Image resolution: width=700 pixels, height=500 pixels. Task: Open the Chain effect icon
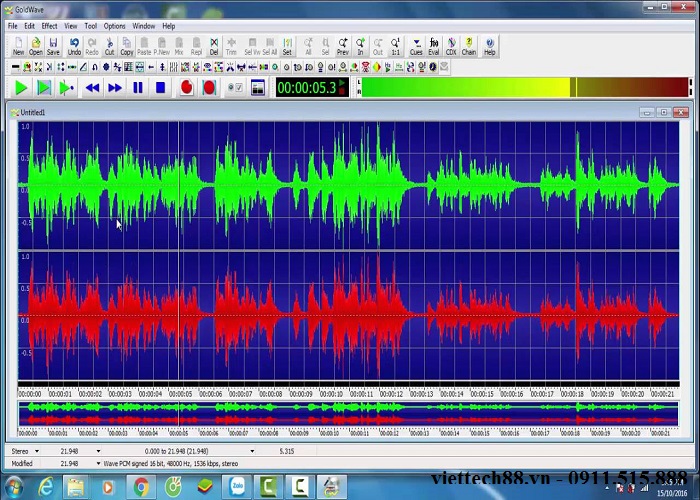(469, 46)
